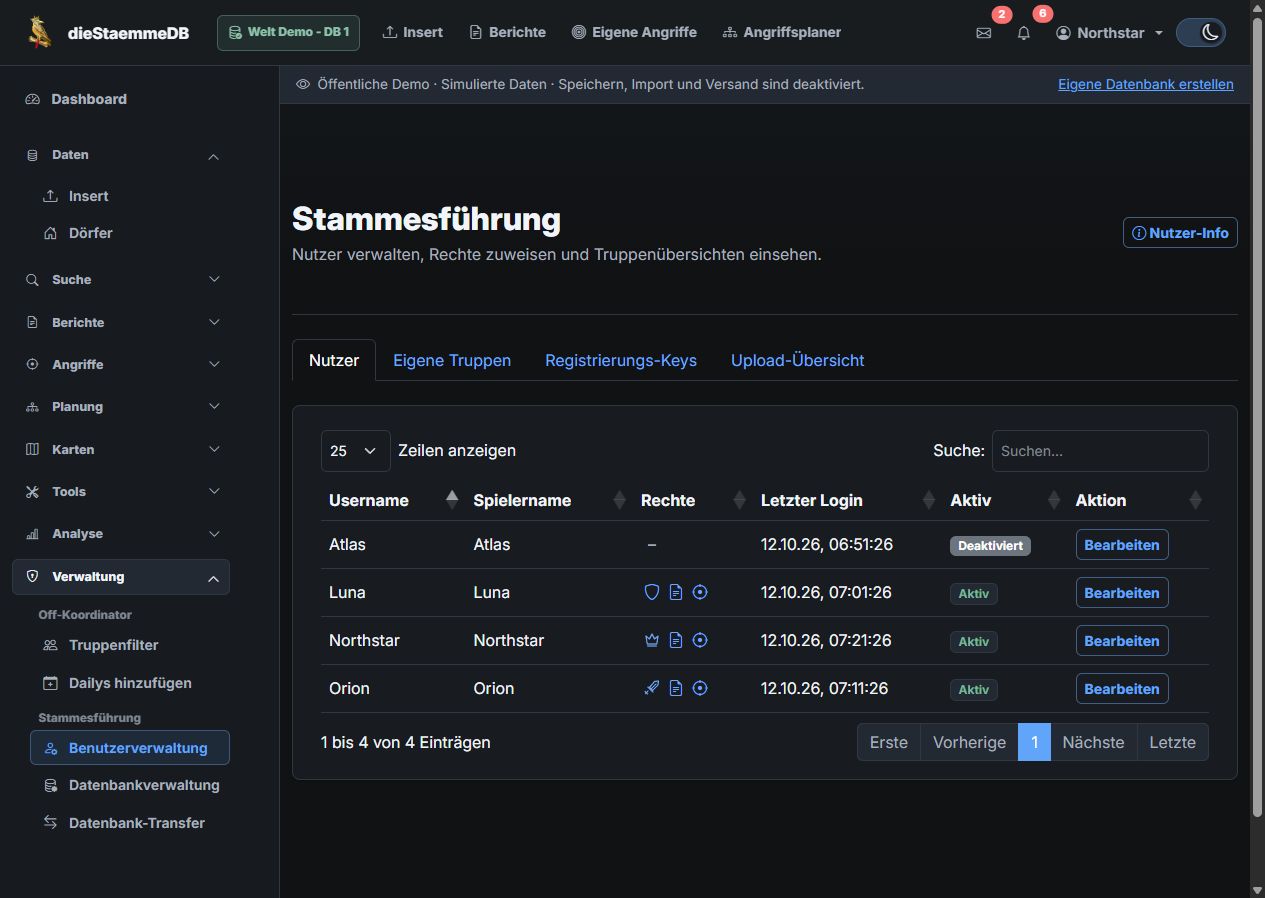Open Angriffsplaner in the top navigation
The width and height of the screenshot is (1265, 898).
coord(782,33)
